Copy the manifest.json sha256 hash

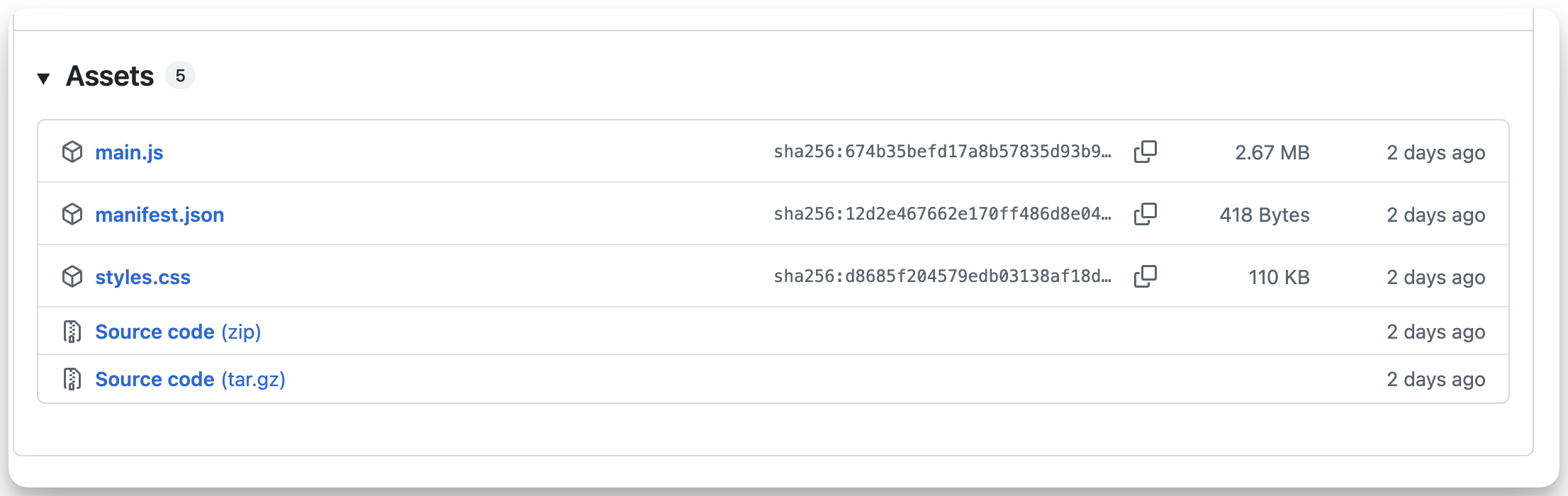[1145, 214]
